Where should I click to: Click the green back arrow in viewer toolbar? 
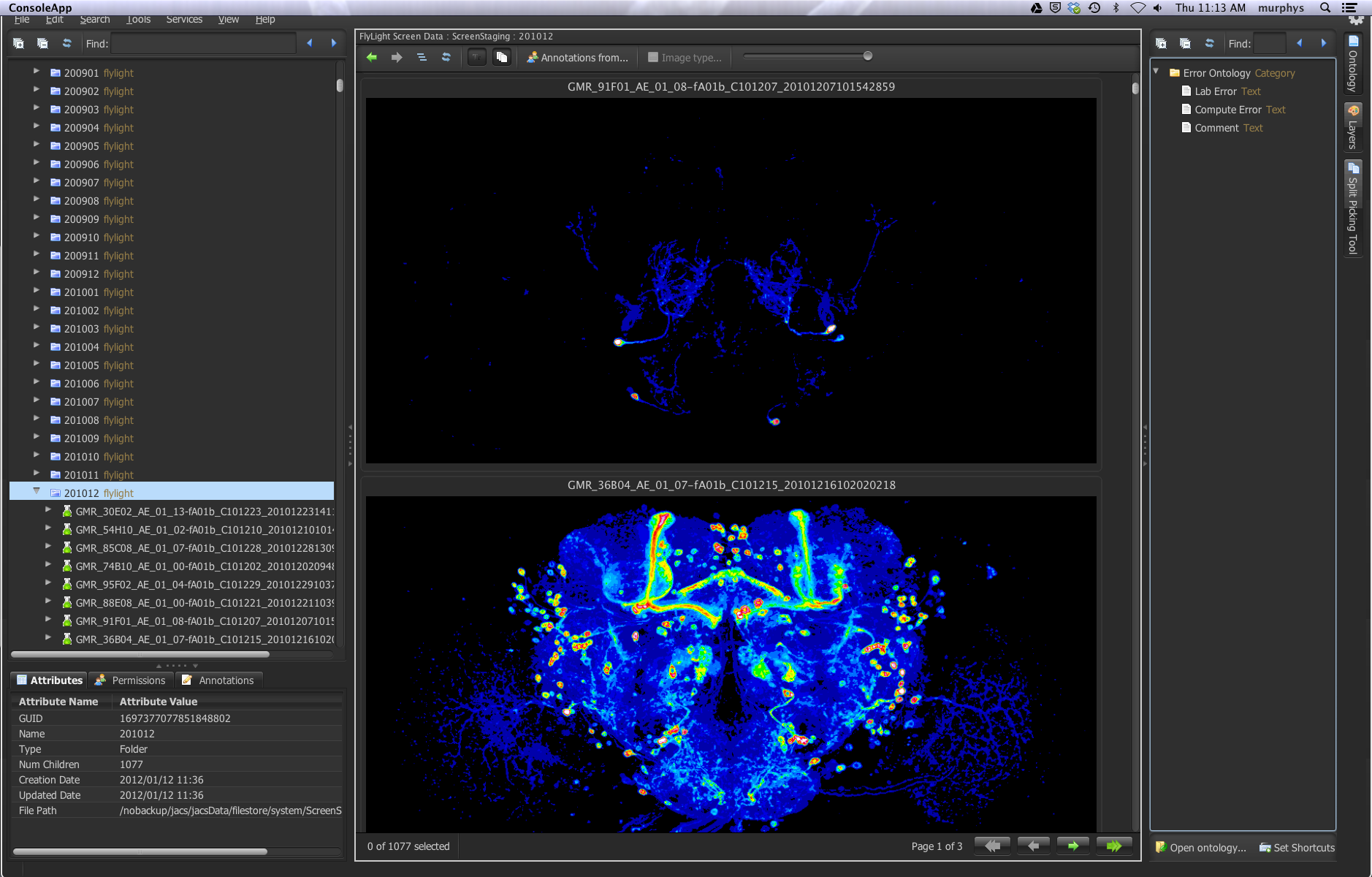[x=372, y=57]
